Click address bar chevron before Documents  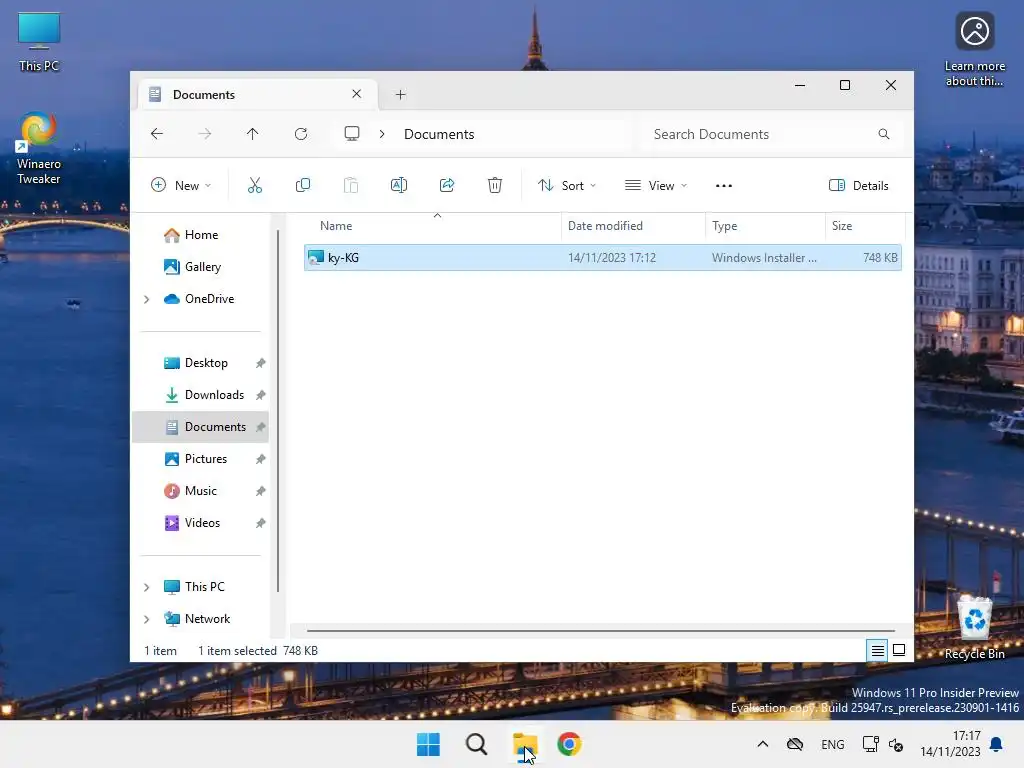(x=382, y=134)
